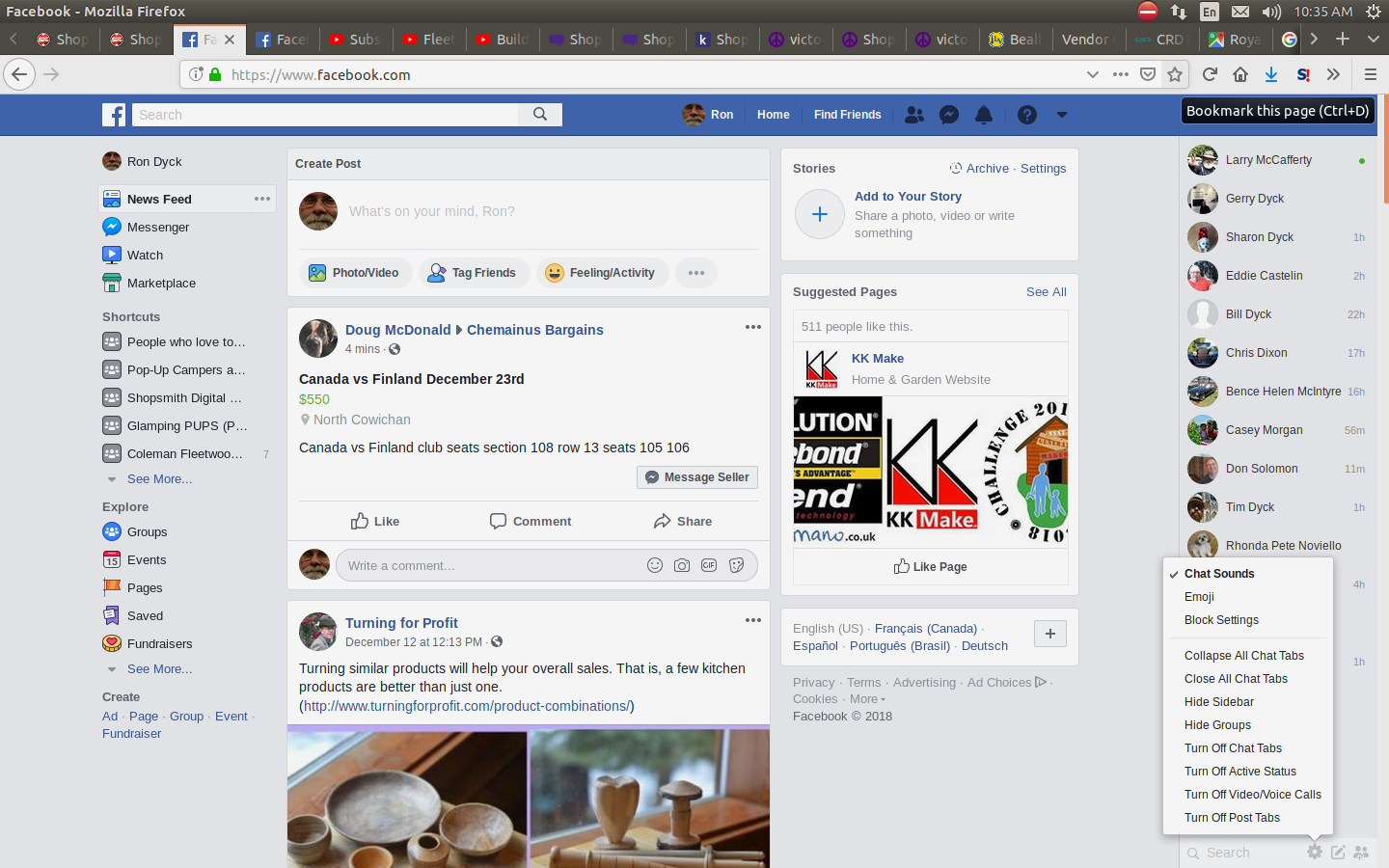Open more create post options ellipsis
Viewport: 1389px width, 868px height.
pos(696,273)
